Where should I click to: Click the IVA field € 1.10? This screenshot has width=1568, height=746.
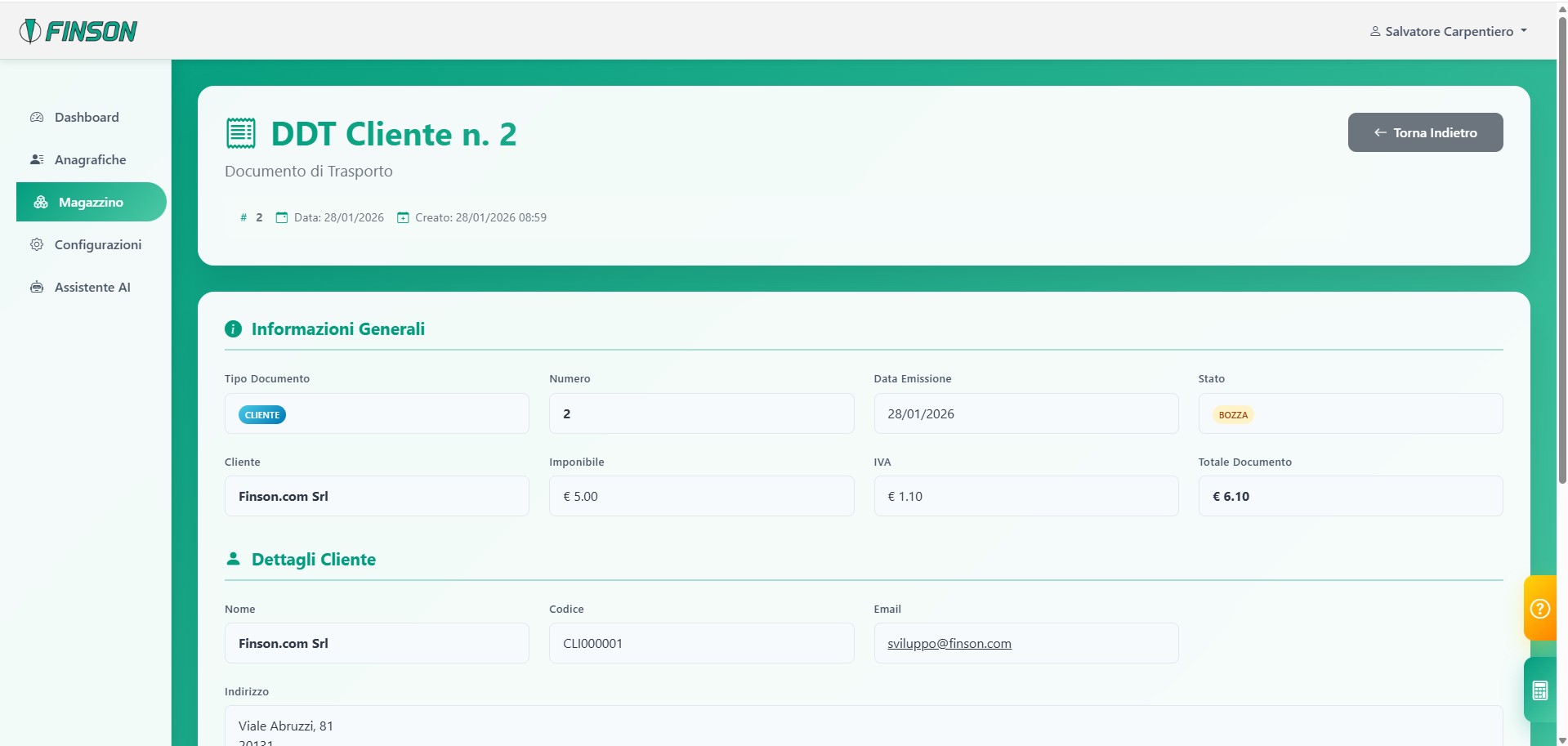(x=1026, y=496)
